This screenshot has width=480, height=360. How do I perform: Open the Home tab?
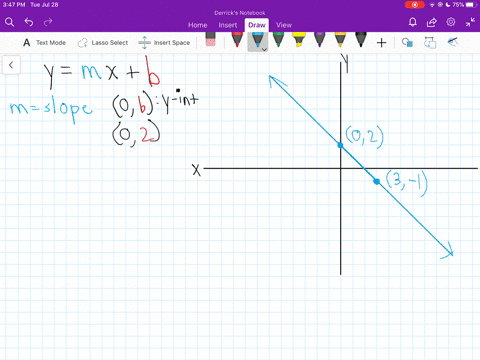click(197, 25)
